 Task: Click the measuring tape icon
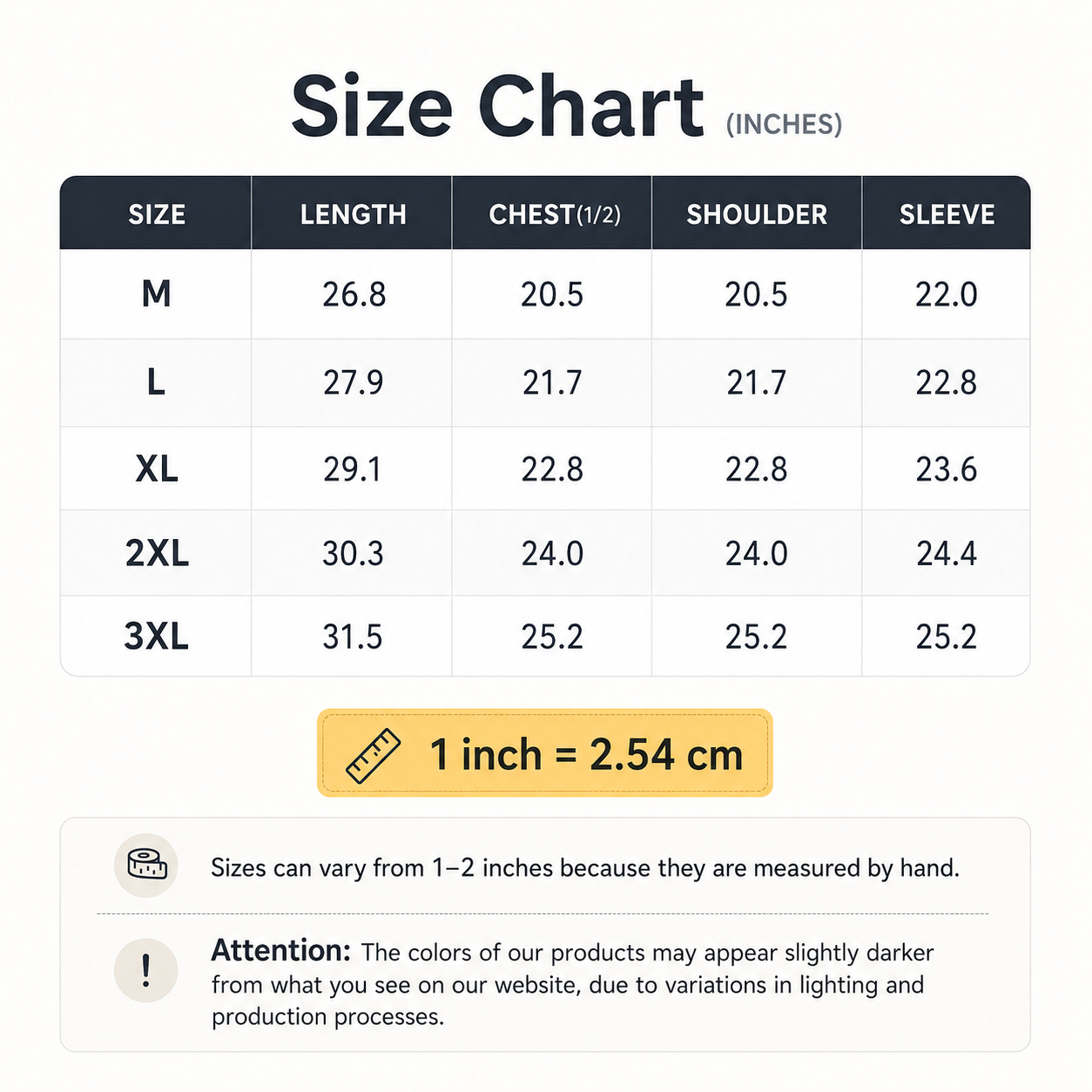[146, 865]
